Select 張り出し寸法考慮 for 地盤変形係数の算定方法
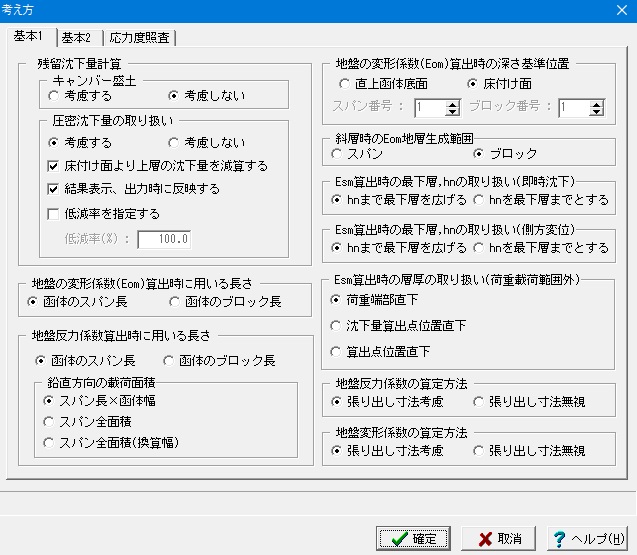This screenshot has width=637, height=555. (387, 451)
